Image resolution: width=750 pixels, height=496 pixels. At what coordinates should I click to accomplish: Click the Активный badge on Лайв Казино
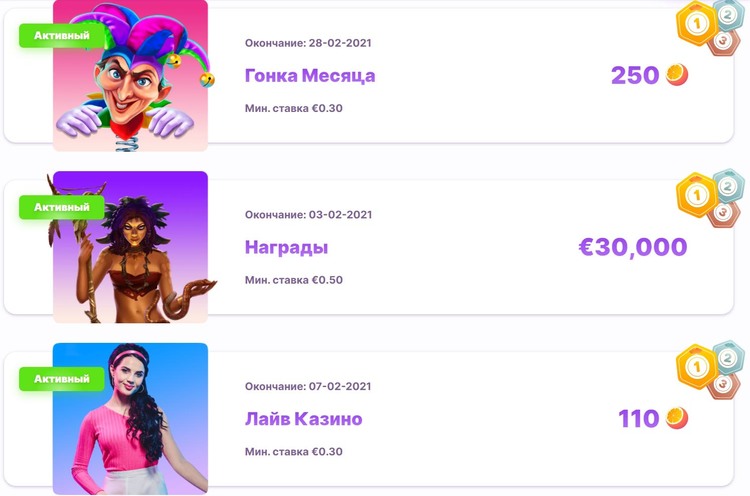point(62,379)
